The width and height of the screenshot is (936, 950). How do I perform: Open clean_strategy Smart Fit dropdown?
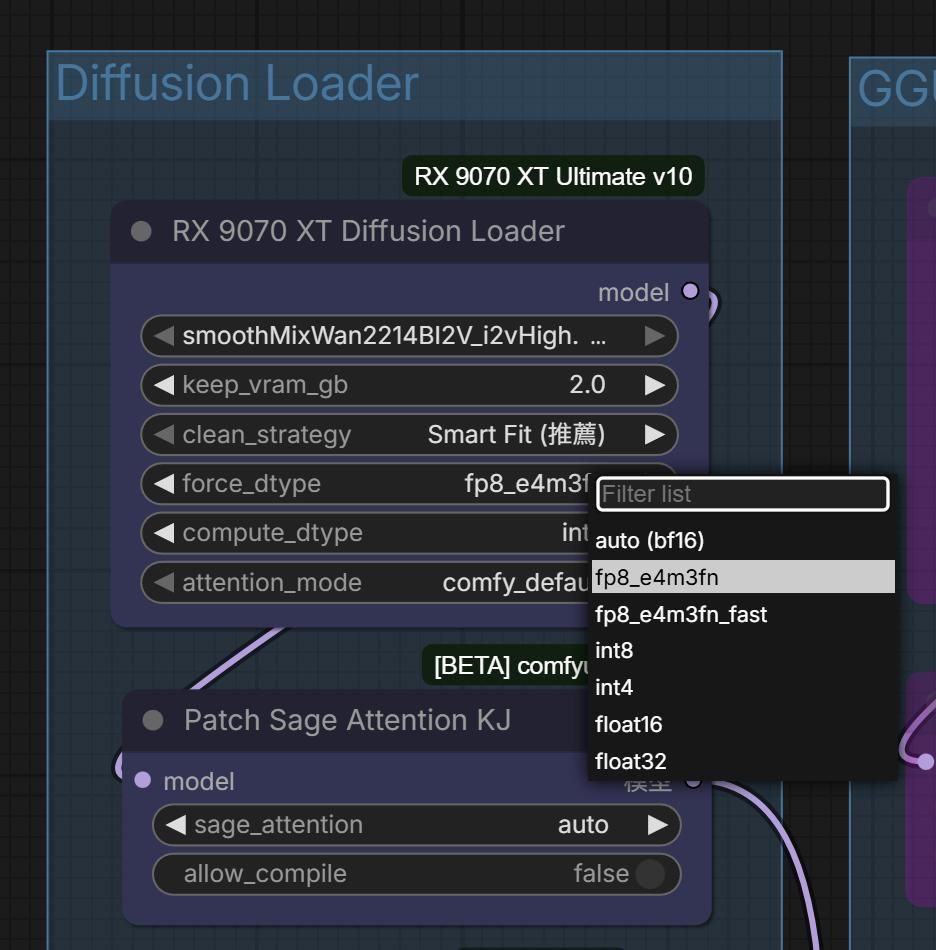tap(409, 434)
